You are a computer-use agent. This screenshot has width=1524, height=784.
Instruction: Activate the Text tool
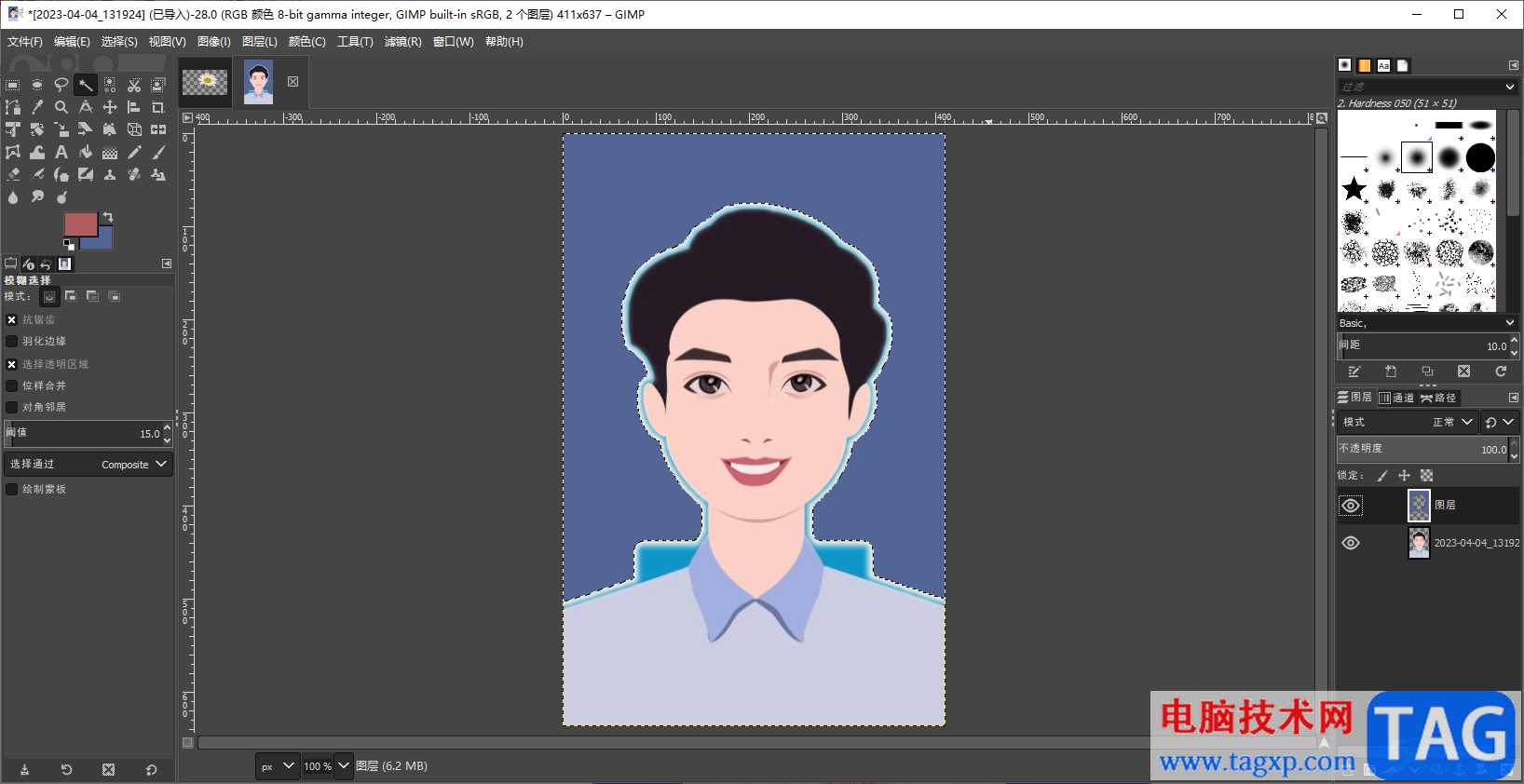[x=61, y=152]
